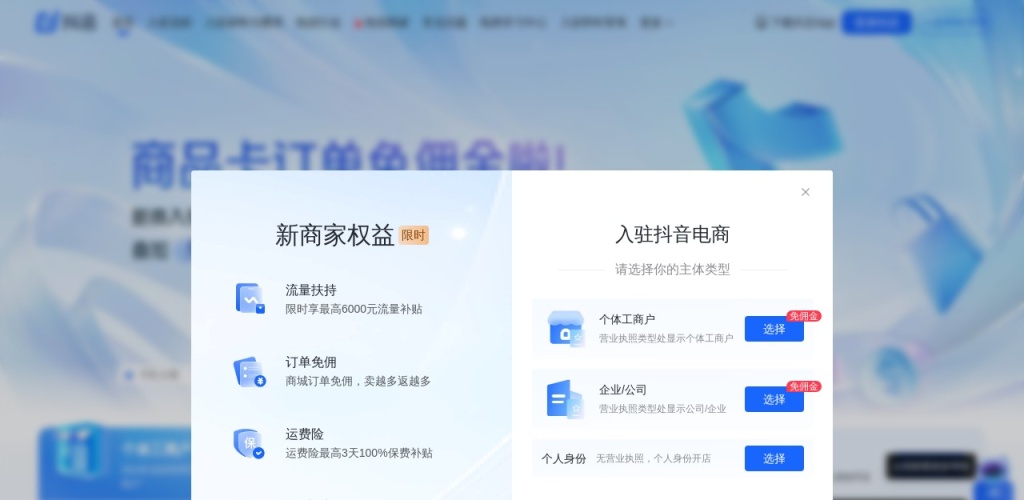The width and height of the screenshot is (1024, 500).
Task: Click the 入驻抖音电商 title
Action: coord(672,235)
